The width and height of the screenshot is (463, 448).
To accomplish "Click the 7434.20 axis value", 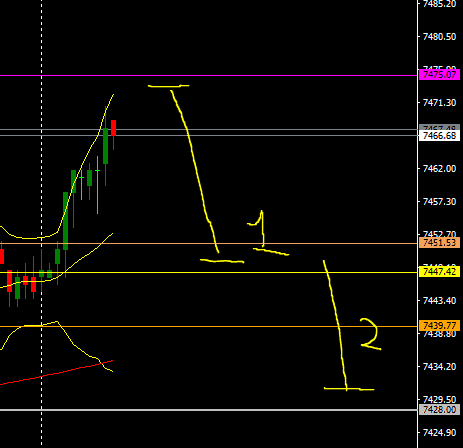I will tap(439, 367).
